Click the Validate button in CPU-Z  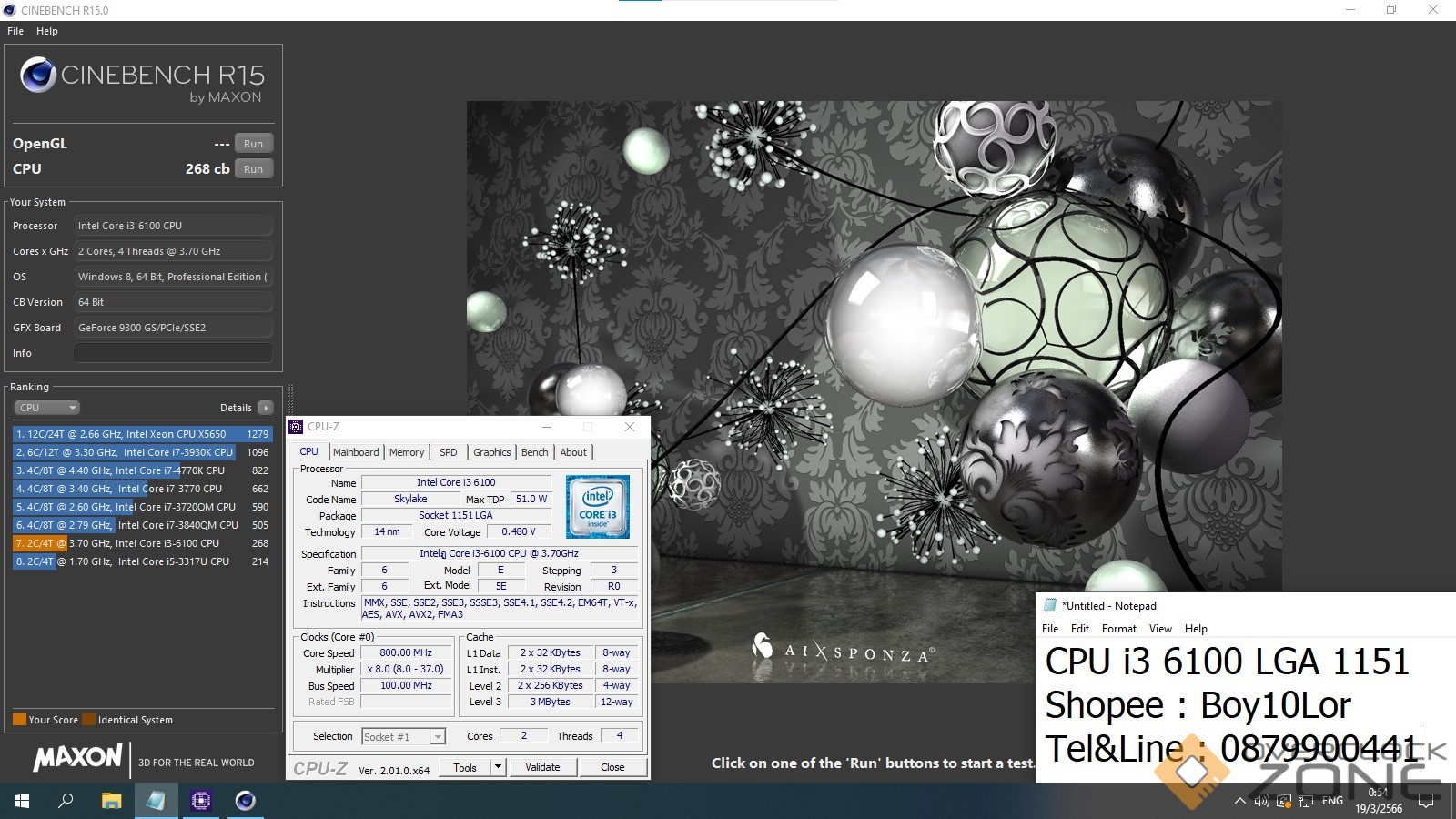pyautogui.click(x=542, y=767)
